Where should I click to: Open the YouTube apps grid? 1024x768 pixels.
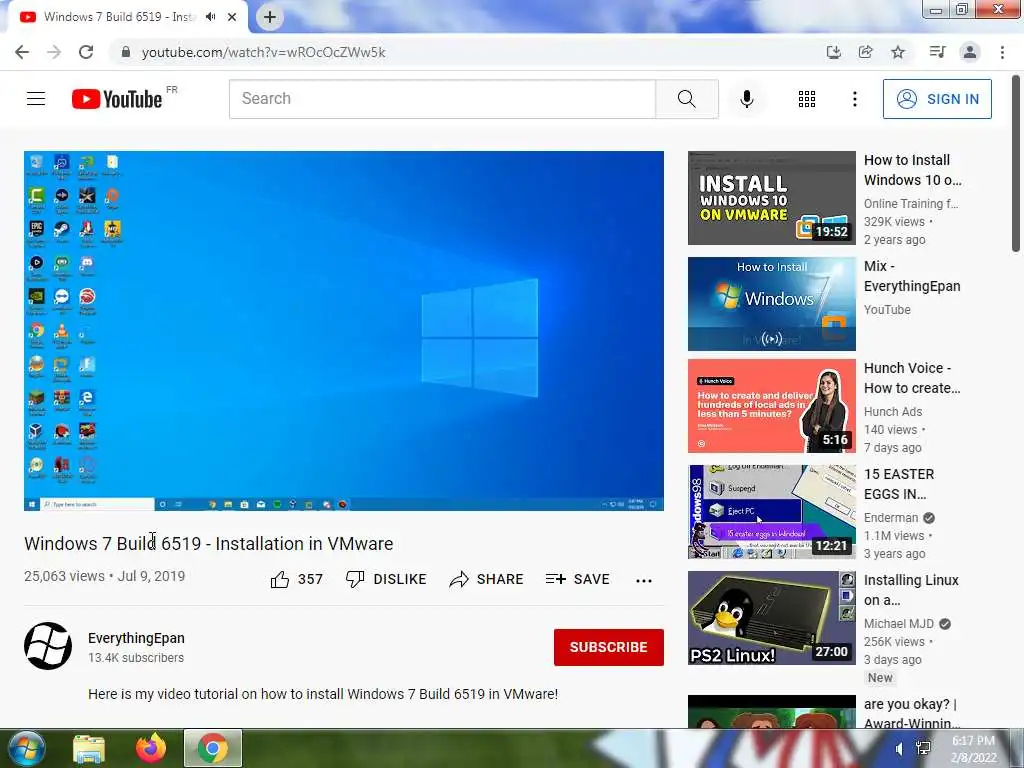pos(807,99)
